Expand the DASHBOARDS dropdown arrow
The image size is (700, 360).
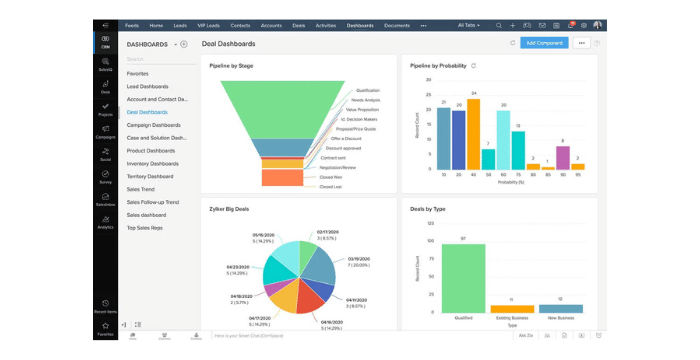coord(175,44)
